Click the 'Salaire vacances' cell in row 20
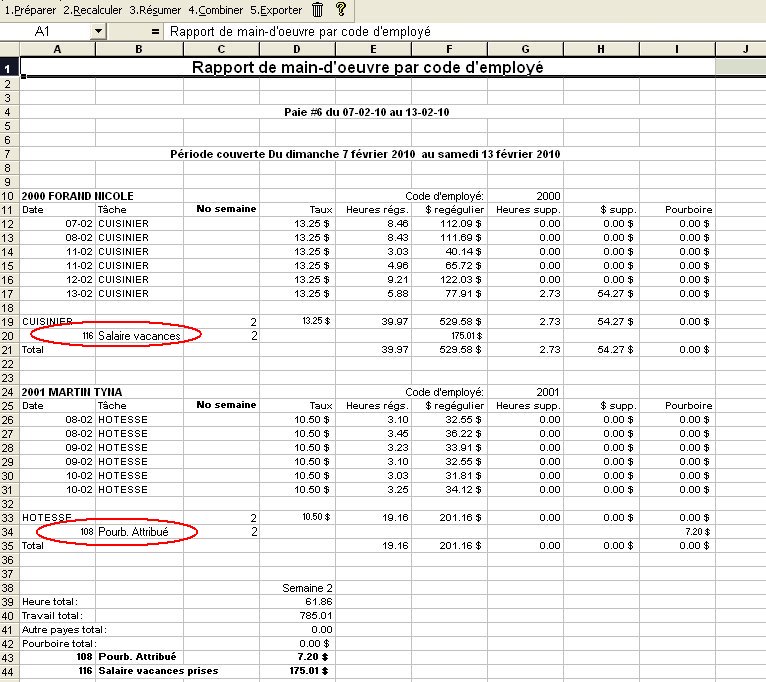The width and height of the screenshot is (766, 682). pyautogui.click(x=139, y=336)
